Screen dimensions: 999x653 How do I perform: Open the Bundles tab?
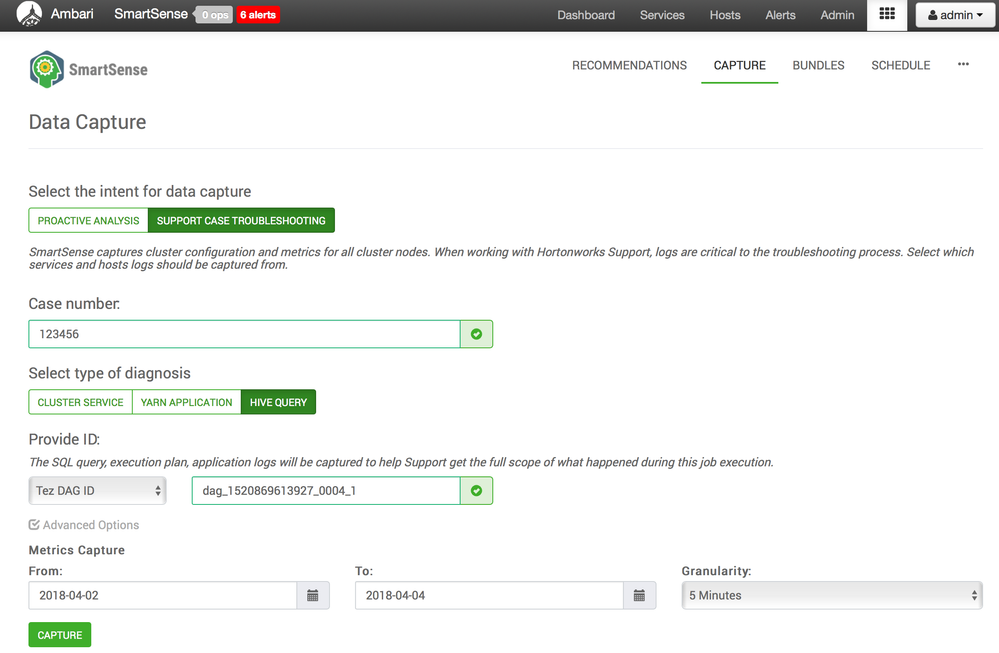818,65
